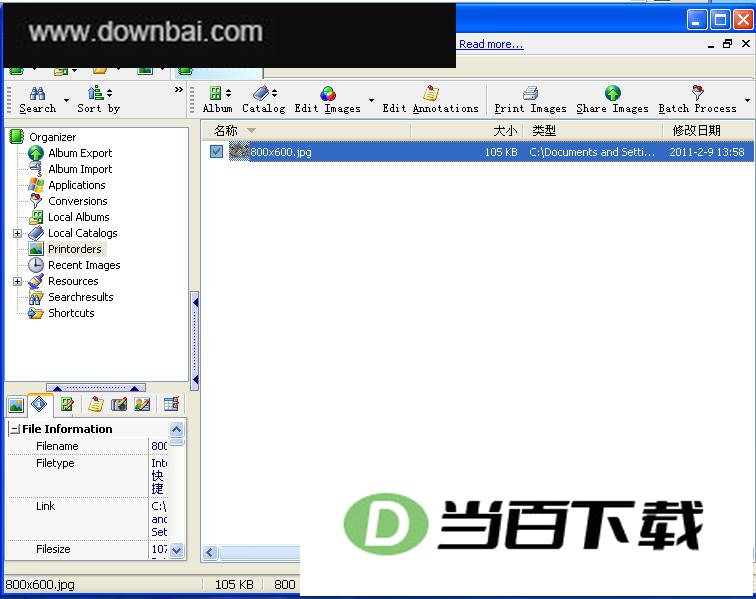Image resolution: width=756 pixels, height=599 pixels.
Task: Toggle the 800x600.jpg checkbox
Action: click(x=216, y=151)
